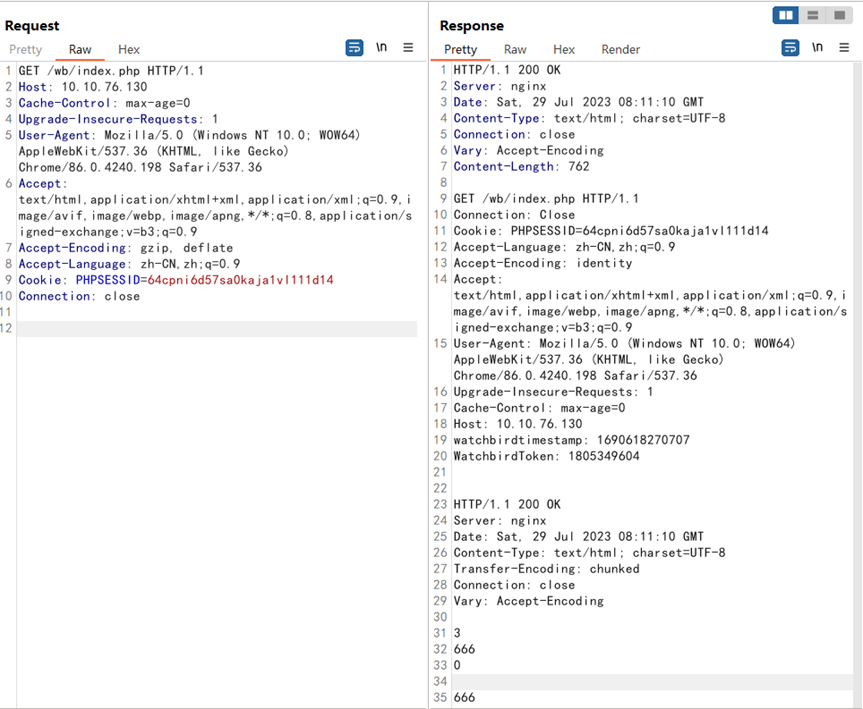Viewport: 863px width, 709px height.
Task: Toggle word wrap in the Response panel
Action: (x=790, y=48)
